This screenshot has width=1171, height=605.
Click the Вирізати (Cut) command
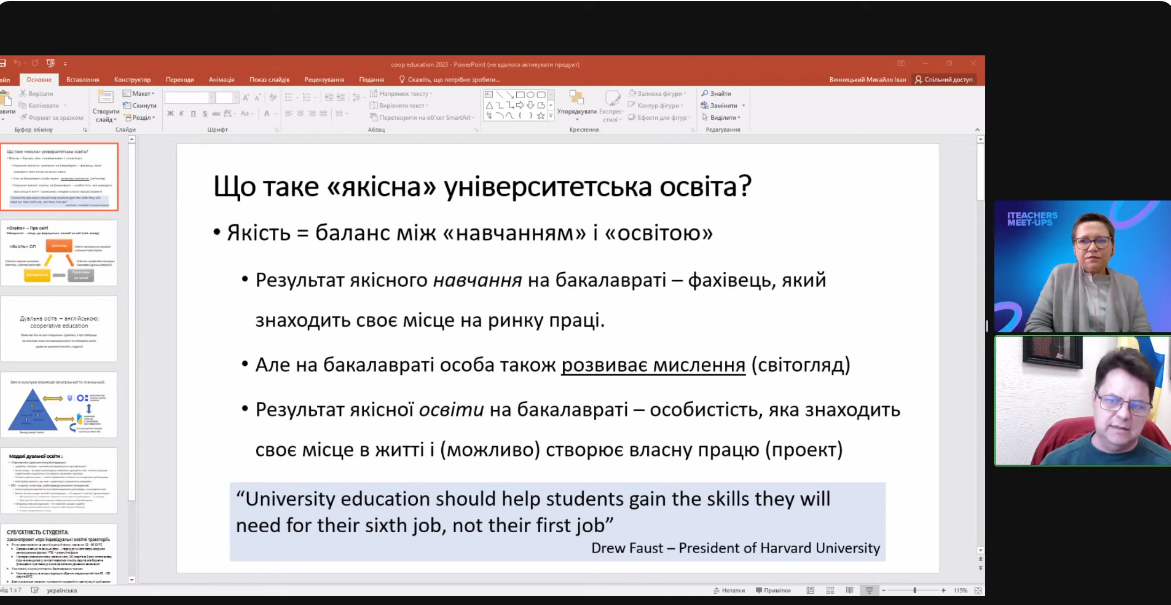(36, 94)
